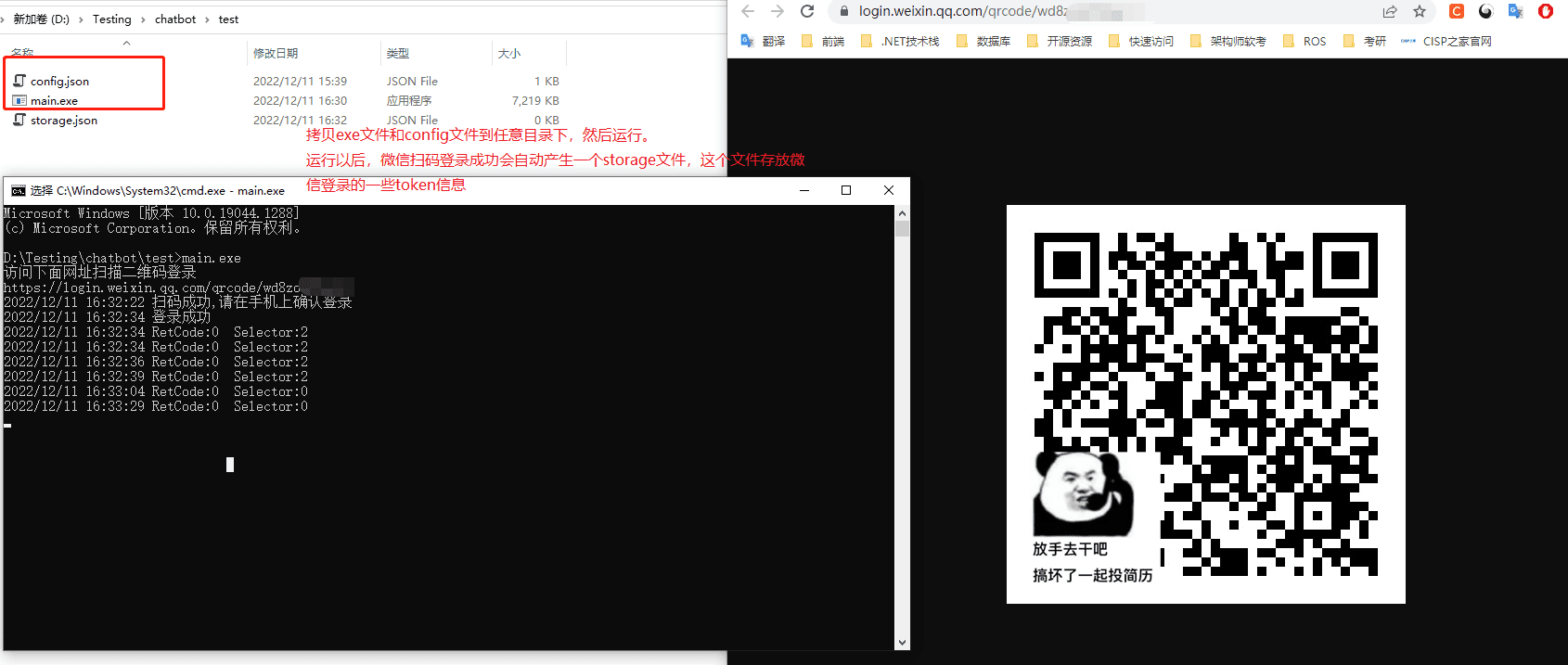Click the main.exe 7,219 KB size cell
1568x665 pixels.
535,101
